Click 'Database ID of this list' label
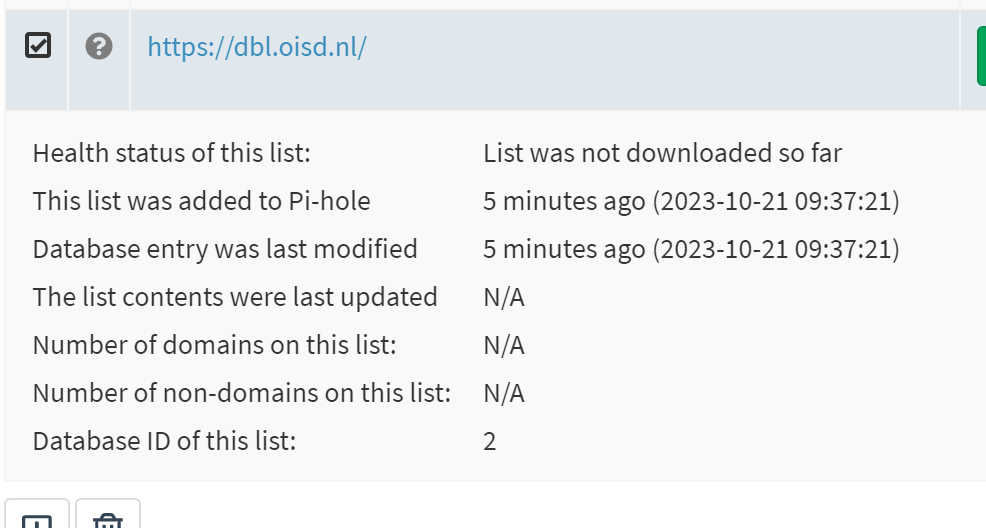Screen dimensions: 986x528 164,442
